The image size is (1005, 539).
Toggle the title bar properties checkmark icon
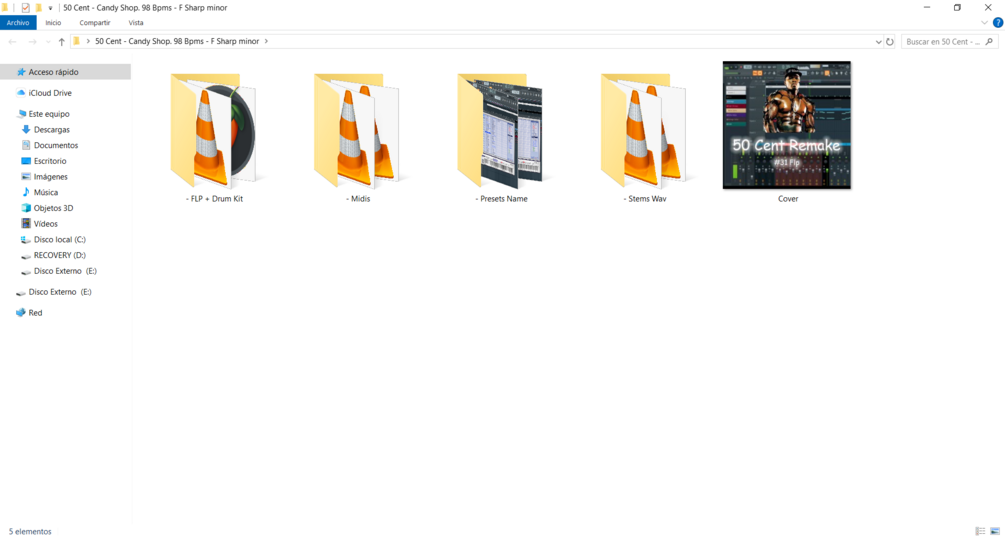tap(25, 8)
